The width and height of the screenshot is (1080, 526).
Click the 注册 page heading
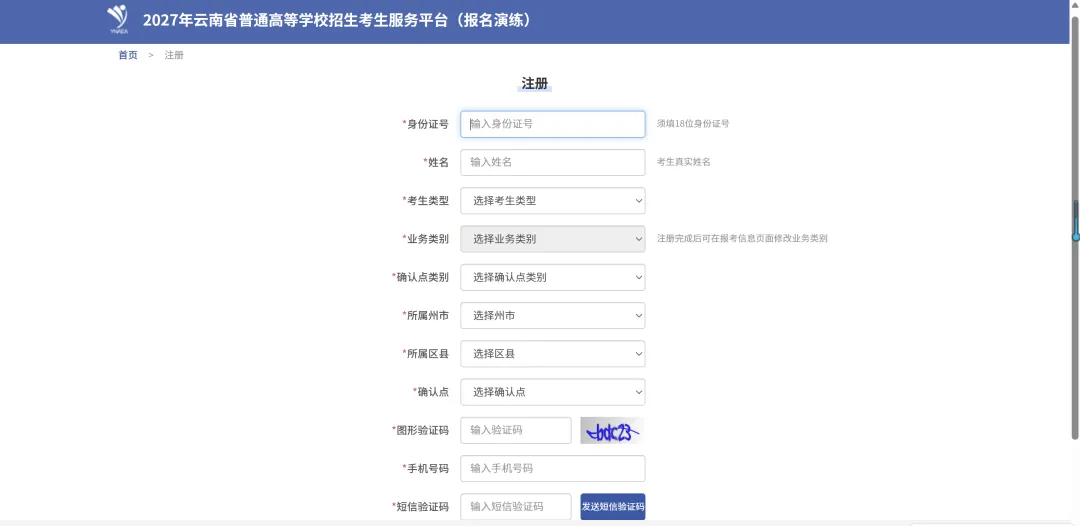(534, 84)
